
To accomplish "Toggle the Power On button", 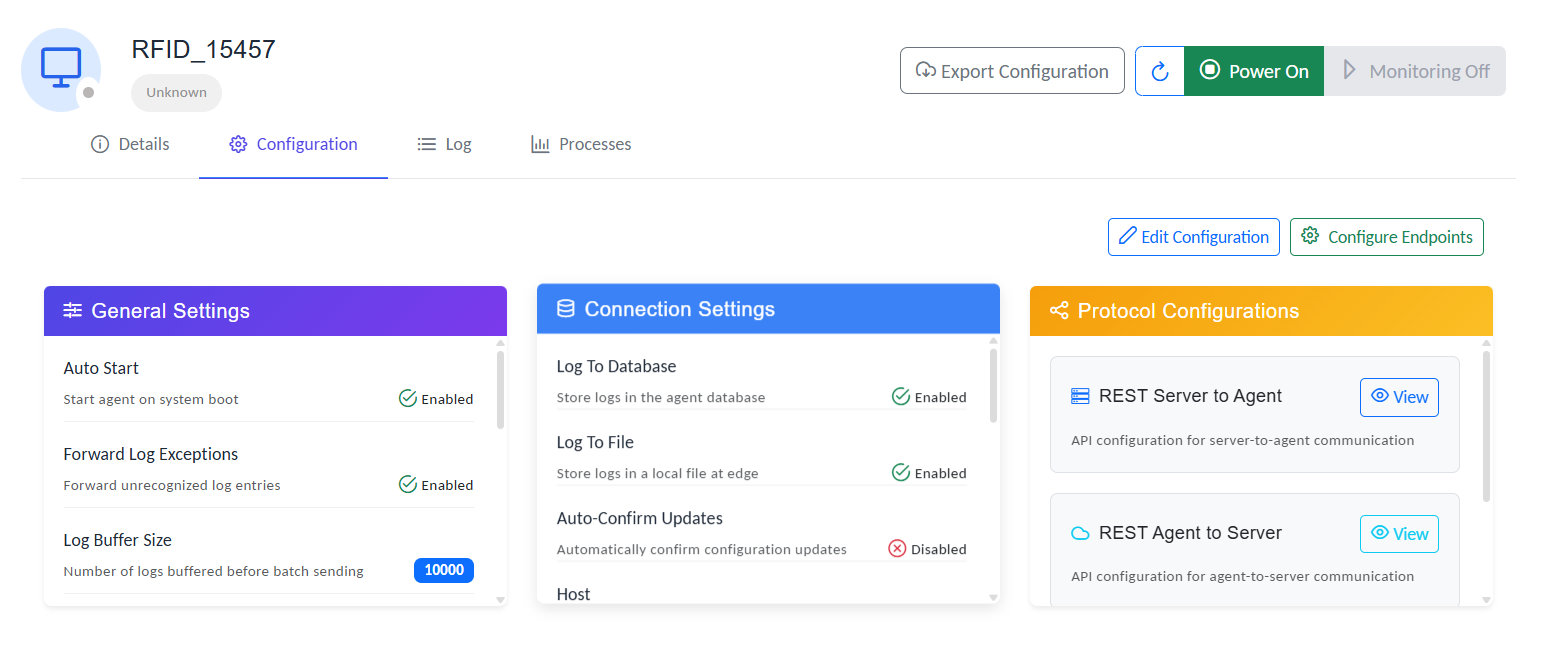I will (x=1254, y=71).
